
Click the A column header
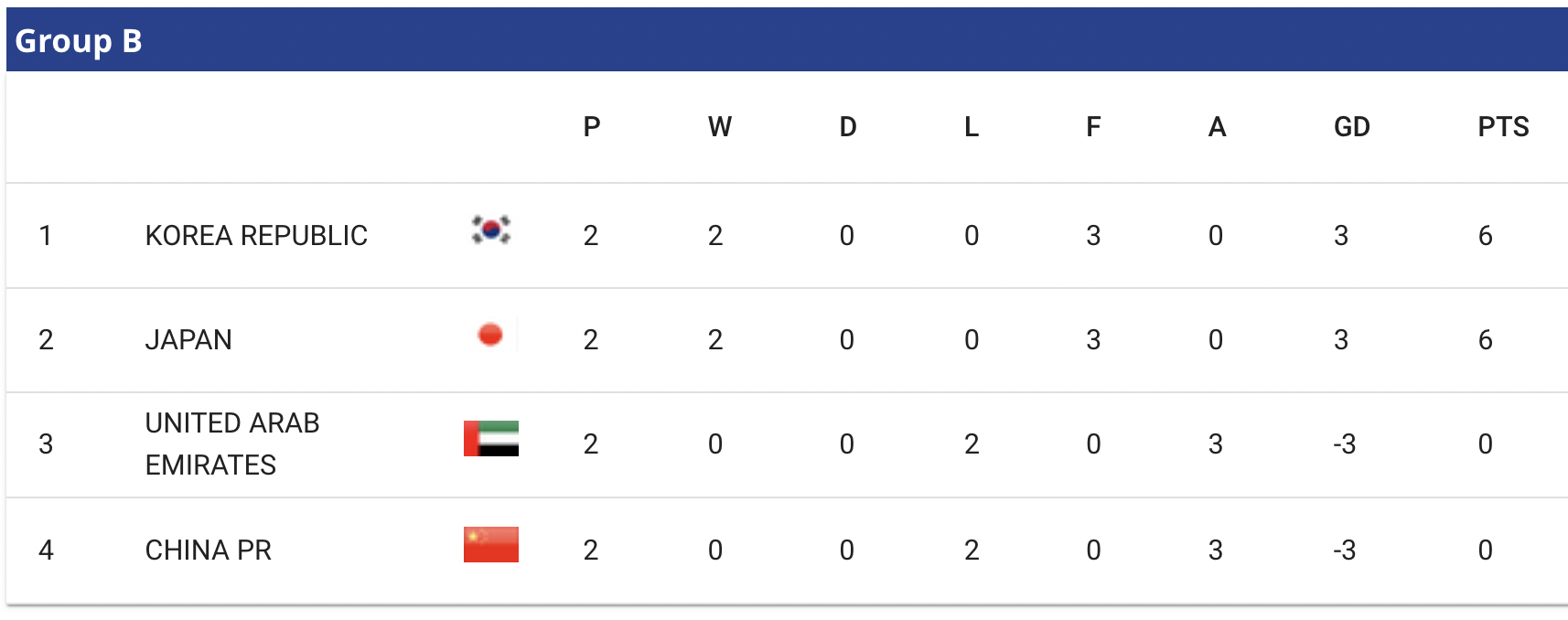click(x=1217, y=127)
